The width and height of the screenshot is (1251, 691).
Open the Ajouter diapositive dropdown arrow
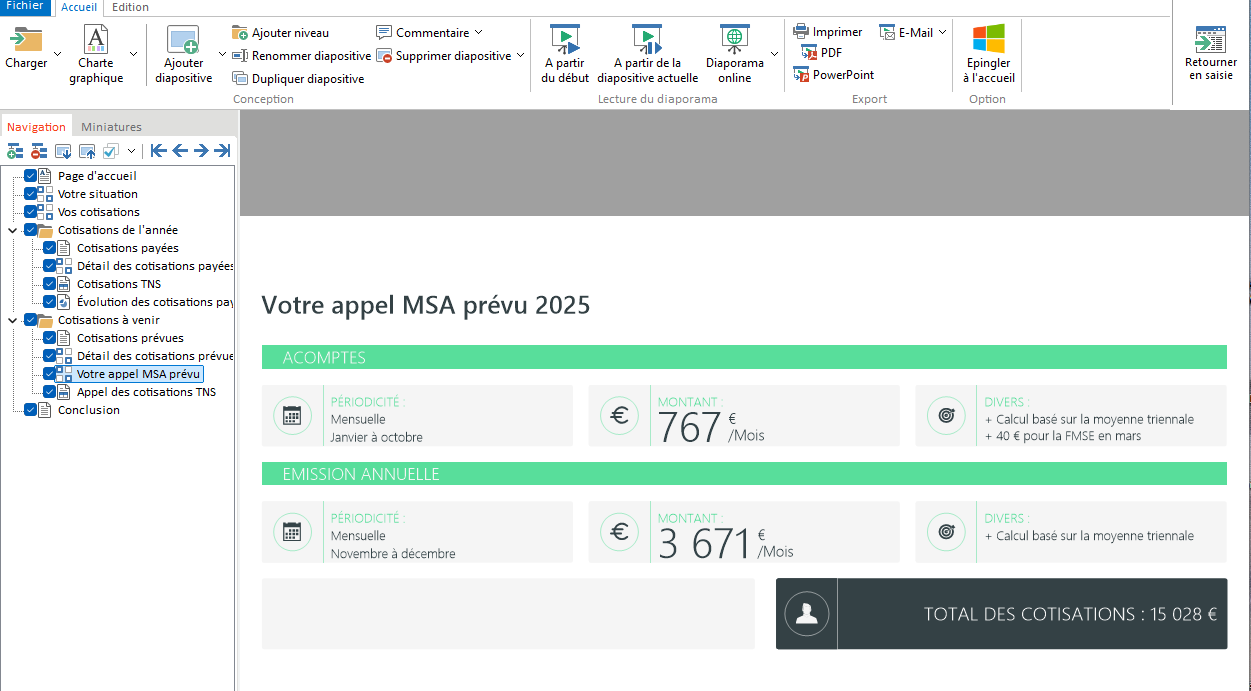tap(221, 53)
